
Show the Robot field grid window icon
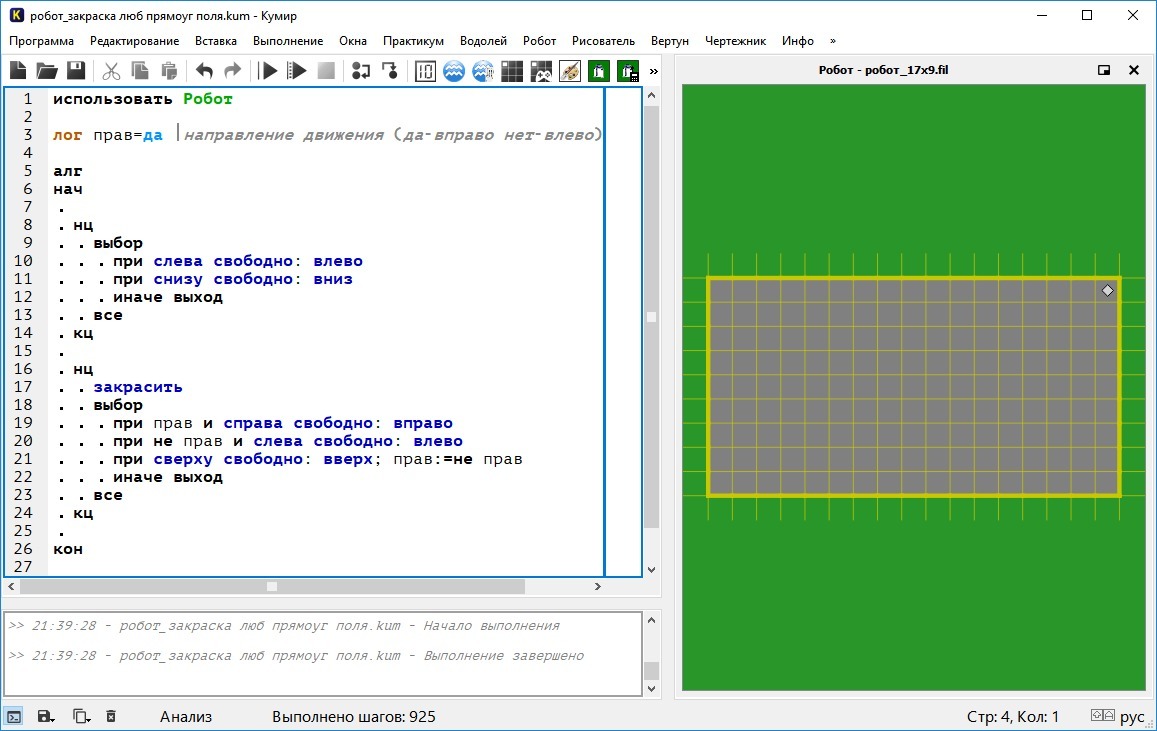(512, 71)
